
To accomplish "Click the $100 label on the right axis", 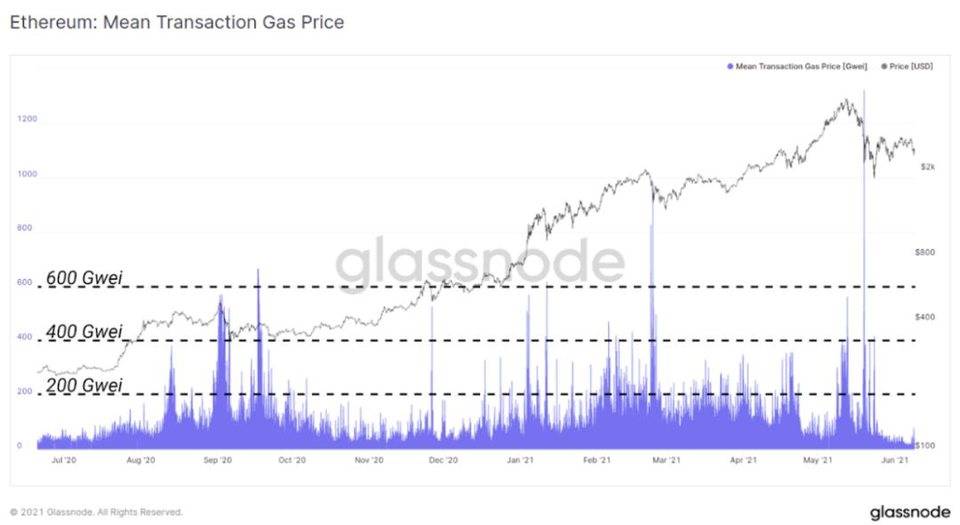I will point(926,443).
